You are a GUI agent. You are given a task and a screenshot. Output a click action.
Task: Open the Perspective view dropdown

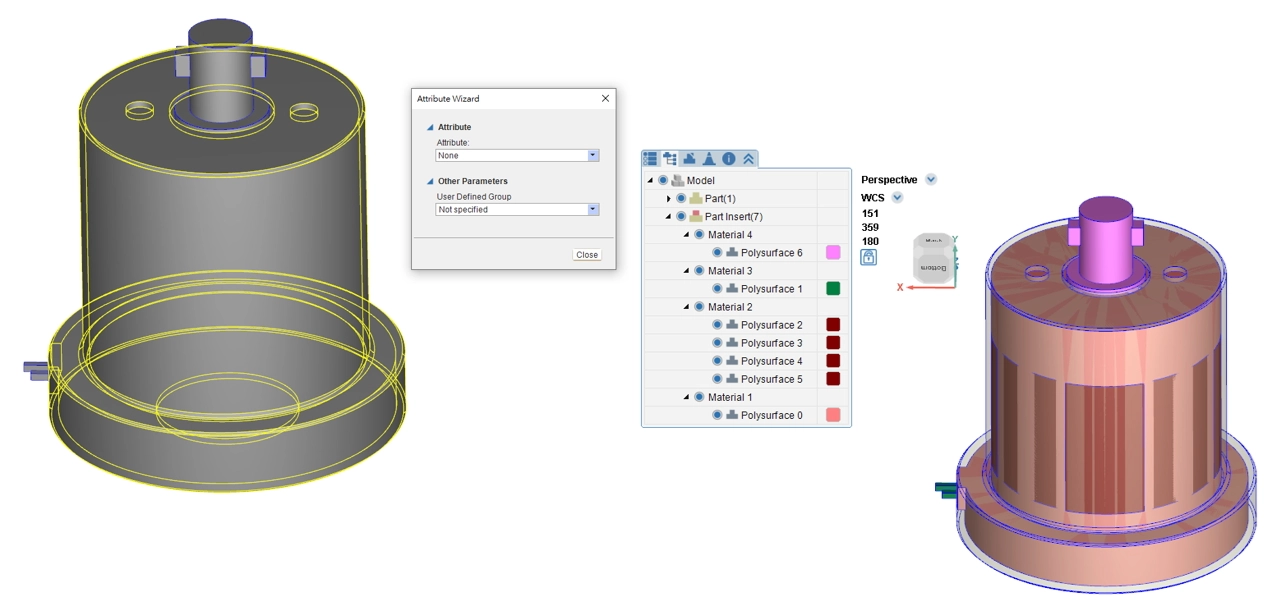pyautogui.click(x=931, y=180)
